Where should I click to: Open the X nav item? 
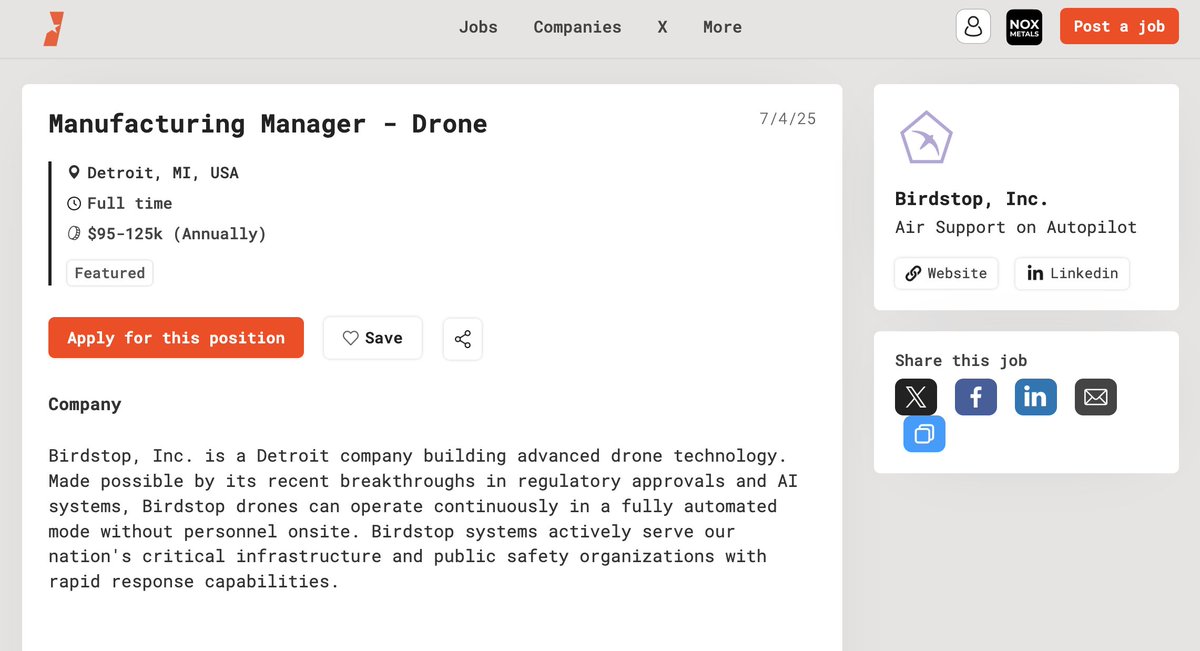pyautogui.click(x=662, y=27)
